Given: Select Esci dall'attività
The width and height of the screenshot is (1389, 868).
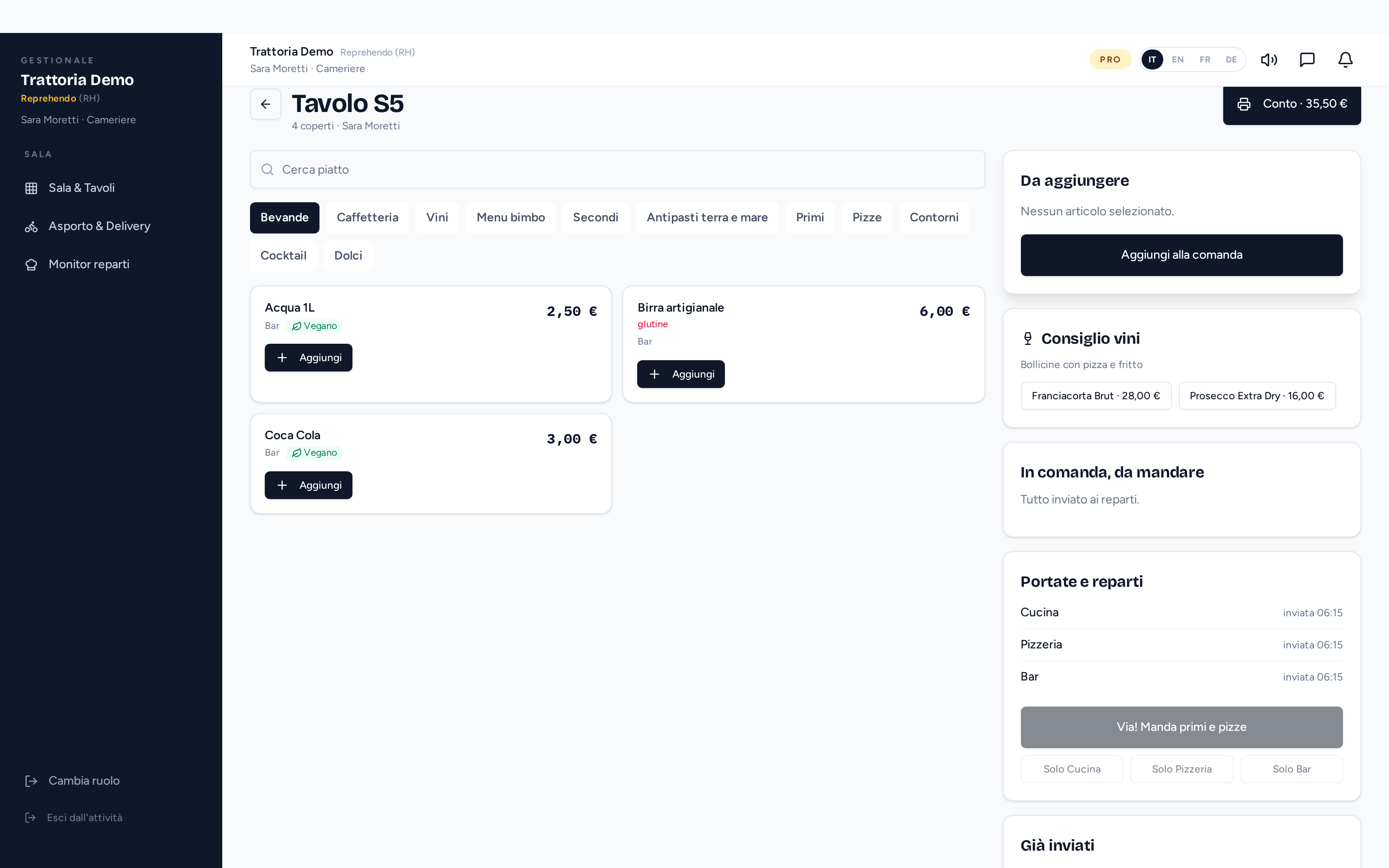Looking at the screenshot, I should coord(112,818).
